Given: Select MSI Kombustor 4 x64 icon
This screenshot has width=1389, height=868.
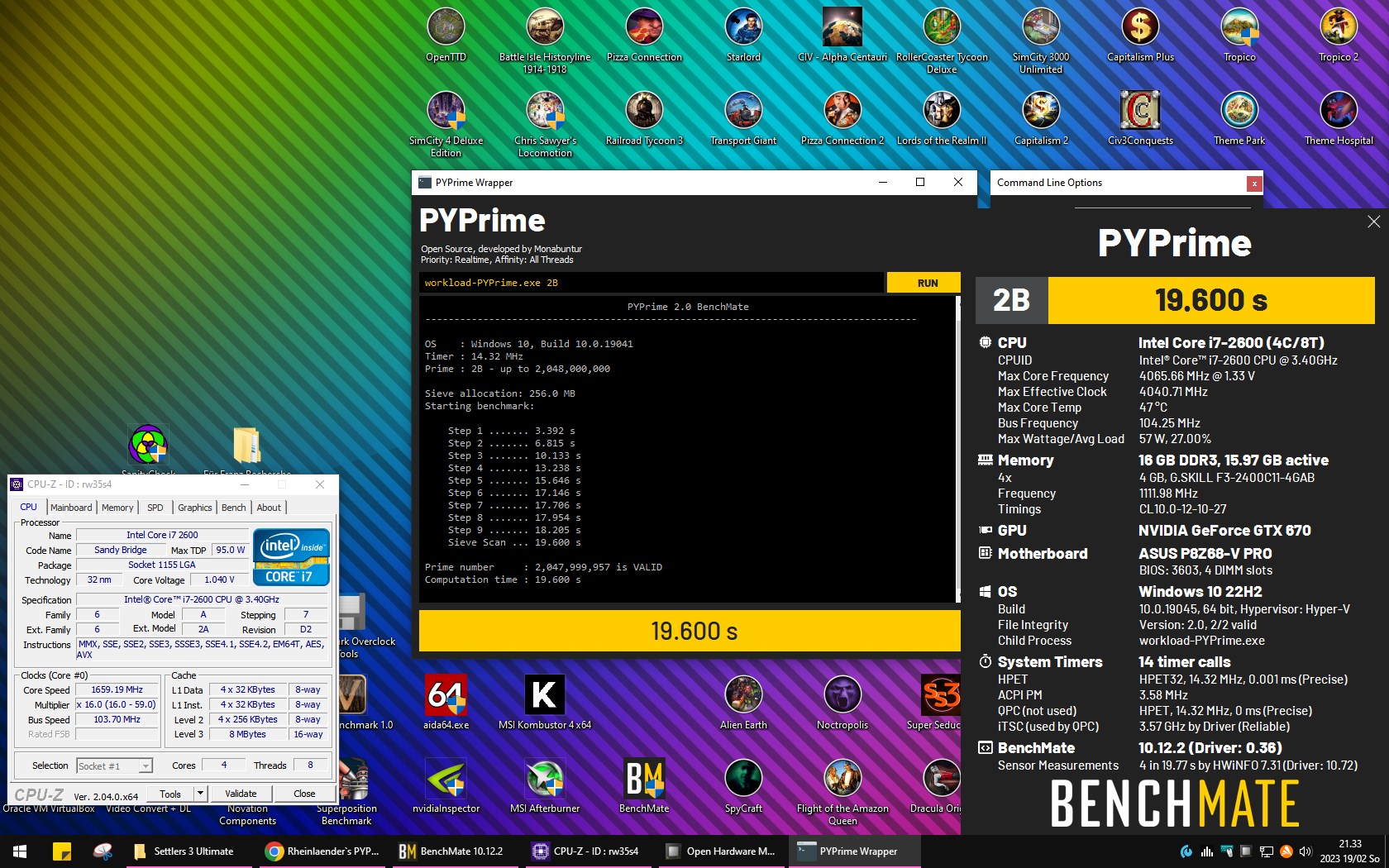Looking at the screenshot, I should (545, 703).
